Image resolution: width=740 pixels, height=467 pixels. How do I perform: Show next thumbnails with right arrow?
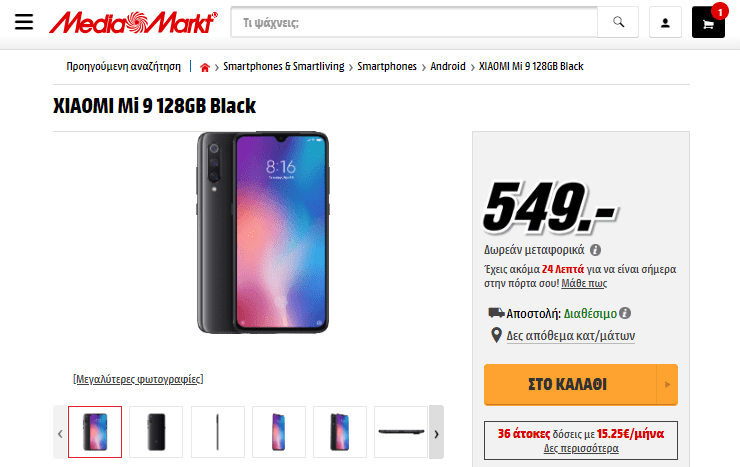click(436, 432)
